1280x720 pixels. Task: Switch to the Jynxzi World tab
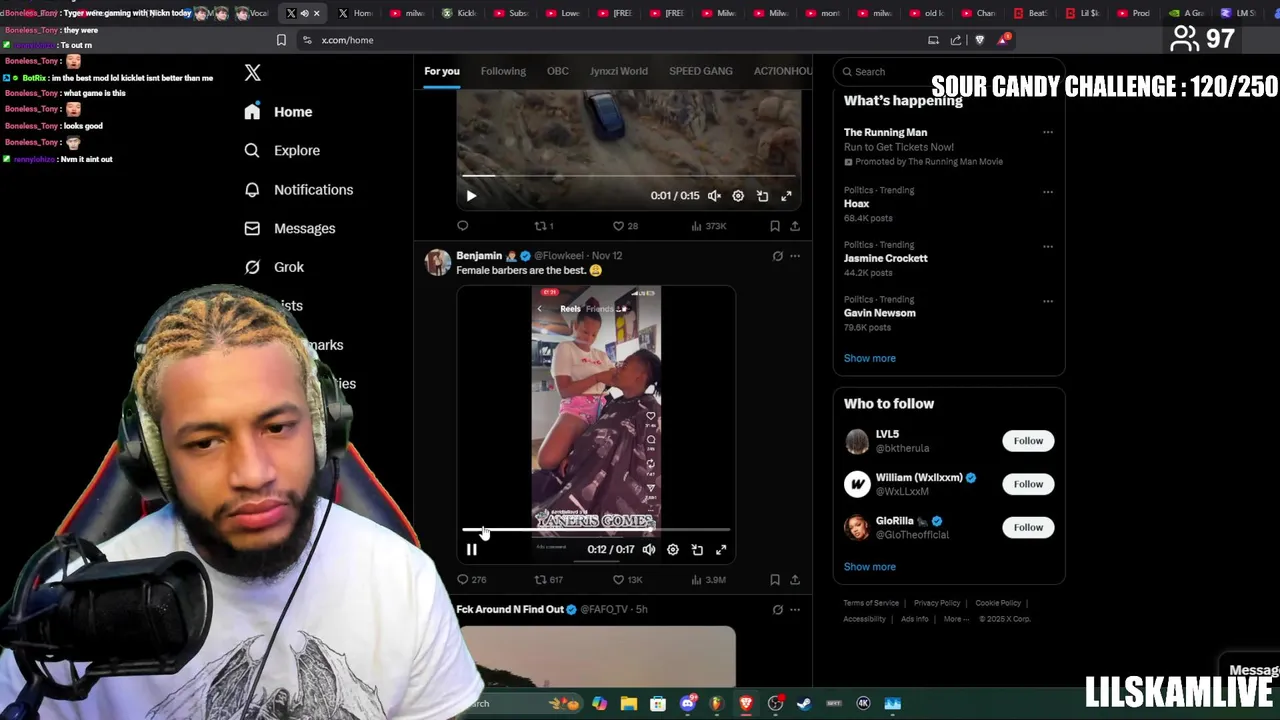coord(619,71)
